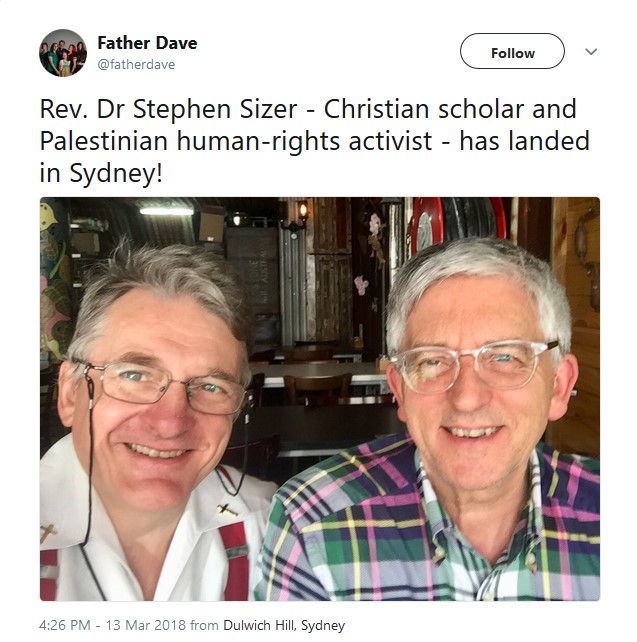Click the ceiling fluorescent light in photo
Viewport: 637px width, 642px height.
coord(166,211)
